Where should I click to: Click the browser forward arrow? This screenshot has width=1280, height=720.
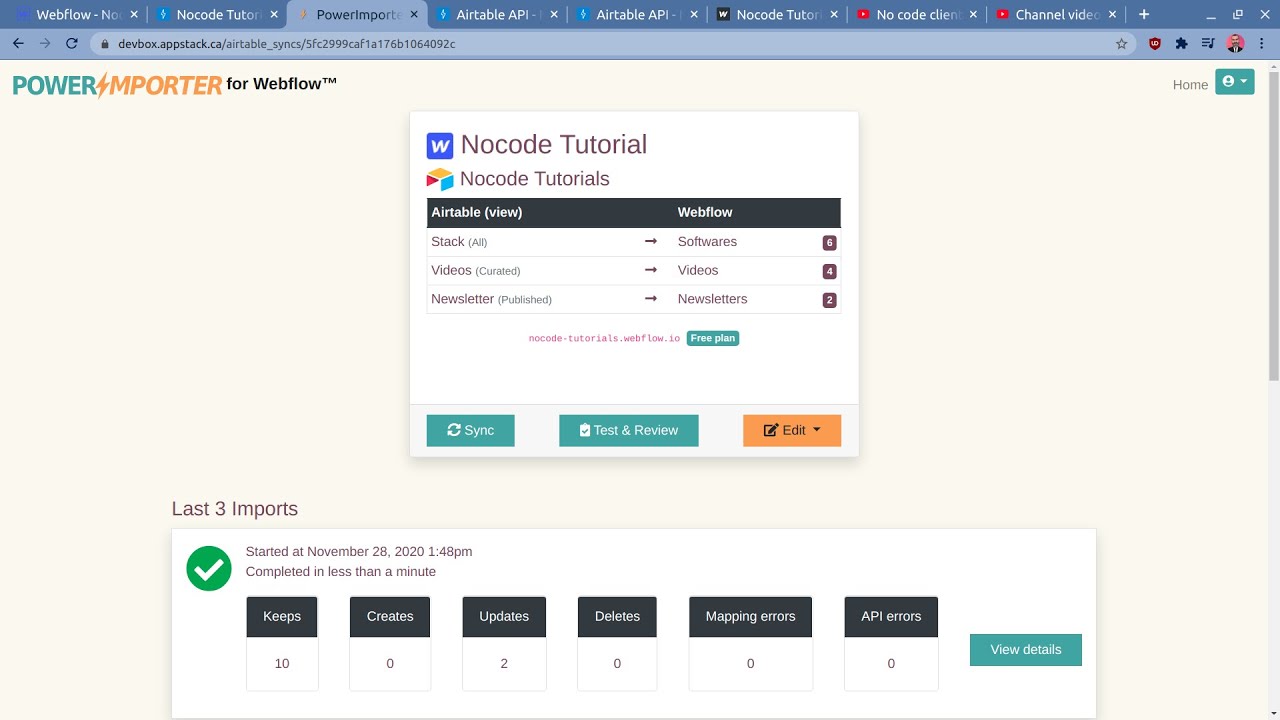coord(45,44)
